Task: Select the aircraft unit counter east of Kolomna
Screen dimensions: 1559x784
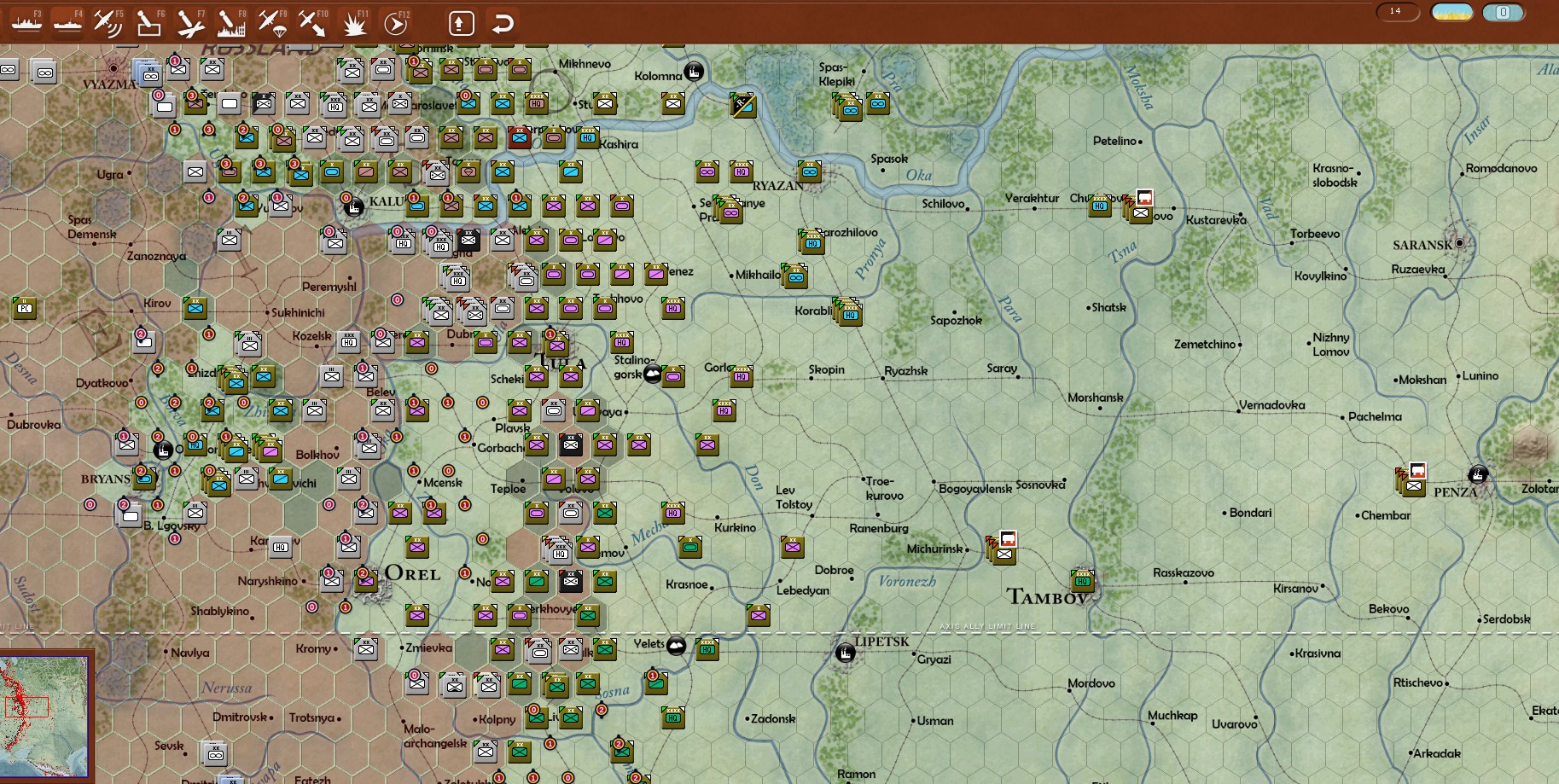Action: coord(742,105)
